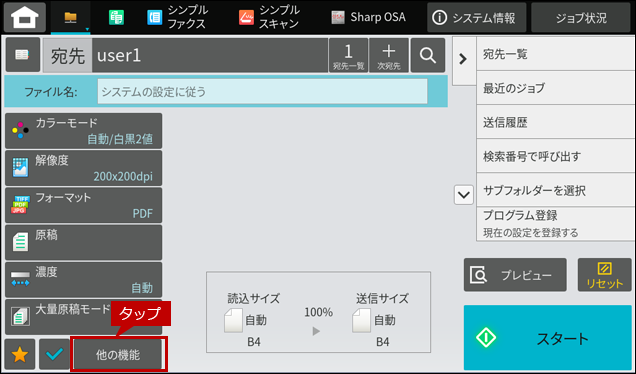Screen dimensions: 636x374
Task: Open the favorites star icon
Action: click(x=20, y=355)
